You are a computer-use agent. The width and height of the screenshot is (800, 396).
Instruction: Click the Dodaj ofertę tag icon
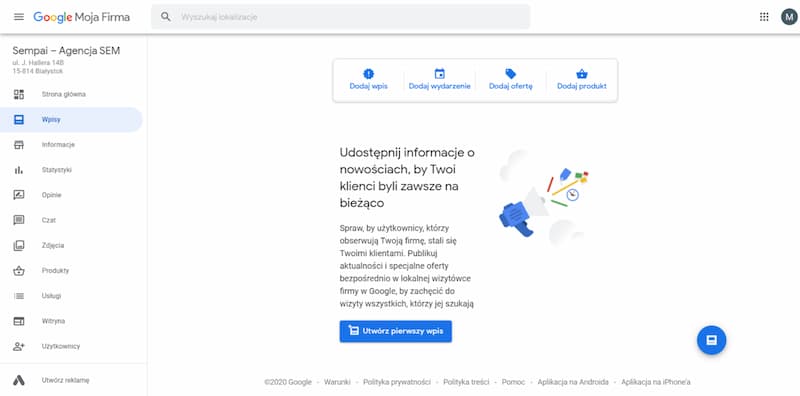point(510,74)
